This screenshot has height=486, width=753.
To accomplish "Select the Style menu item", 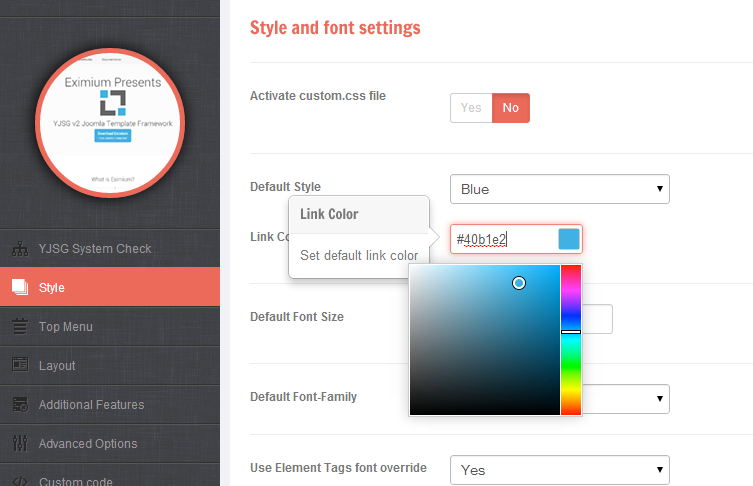I will pyautogui.click(x=110, y=287).
